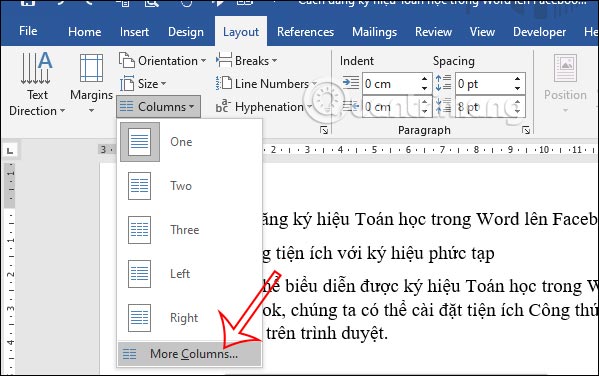Click the Orientation page icon
This screenshot has height=376, width=599.
126,60
